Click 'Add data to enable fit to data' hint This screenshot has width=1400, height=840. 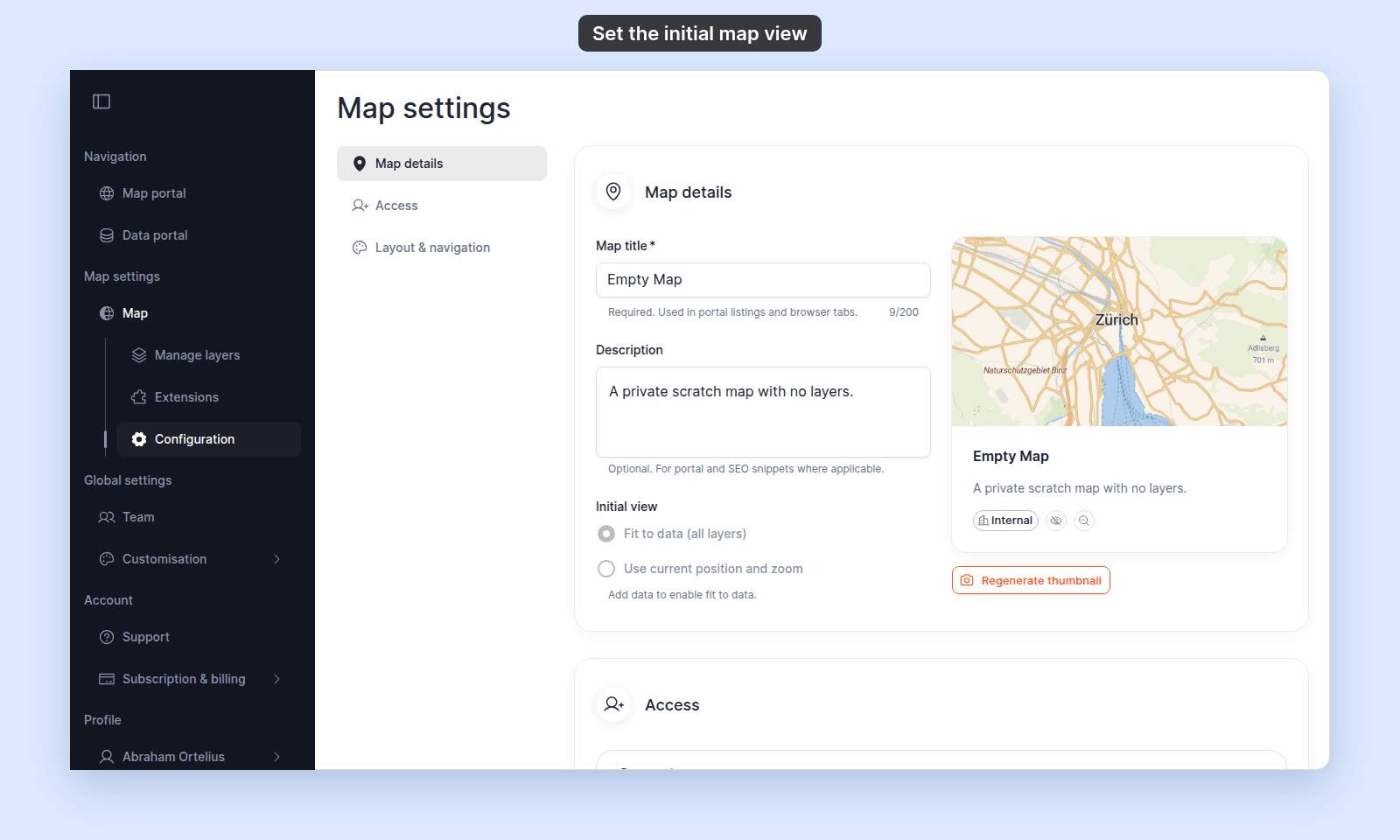point(682,595)
